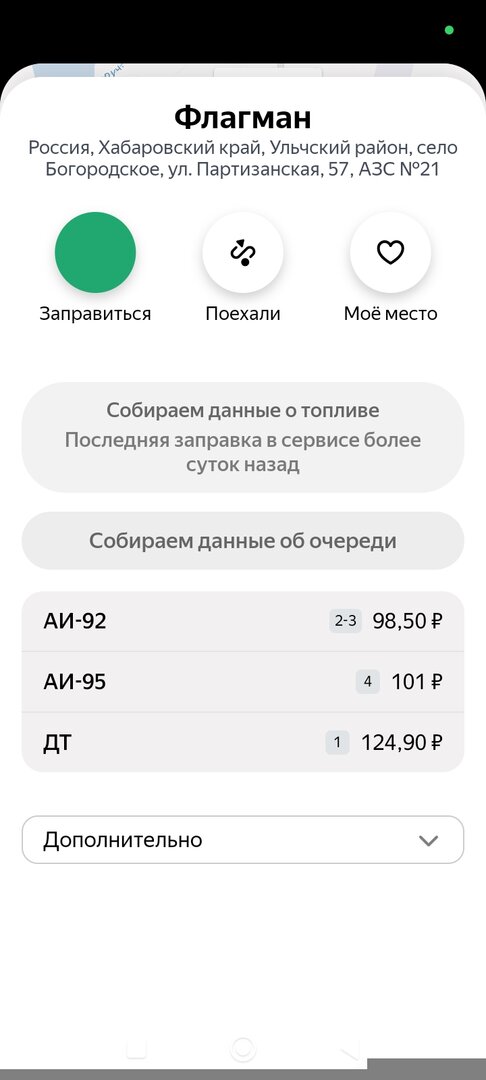The width and height of the screenshot is (486, 1080).
Task: Tap the Android back triangle icon
Action: [350, 1049]
